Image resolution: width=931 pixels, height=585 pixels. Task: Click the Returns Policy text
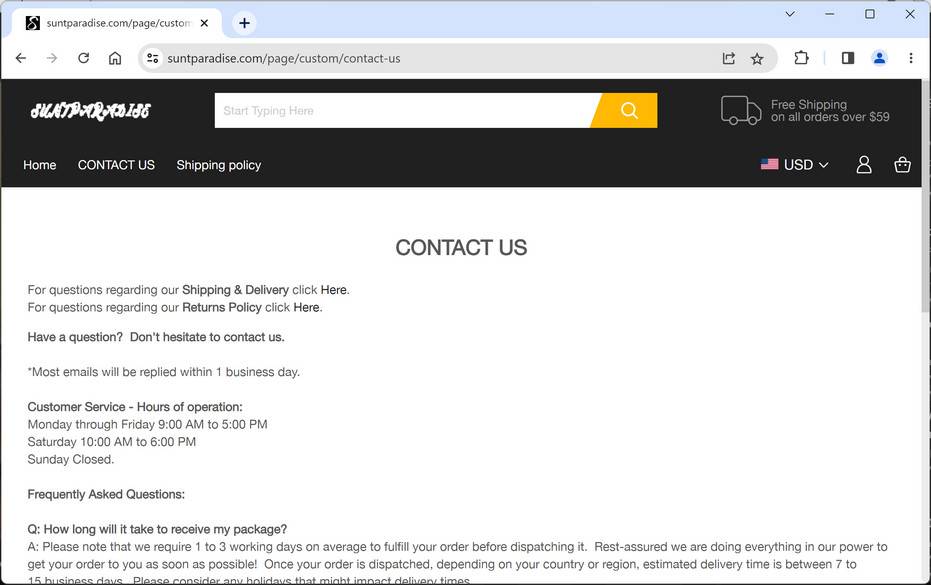coord(221,307)
